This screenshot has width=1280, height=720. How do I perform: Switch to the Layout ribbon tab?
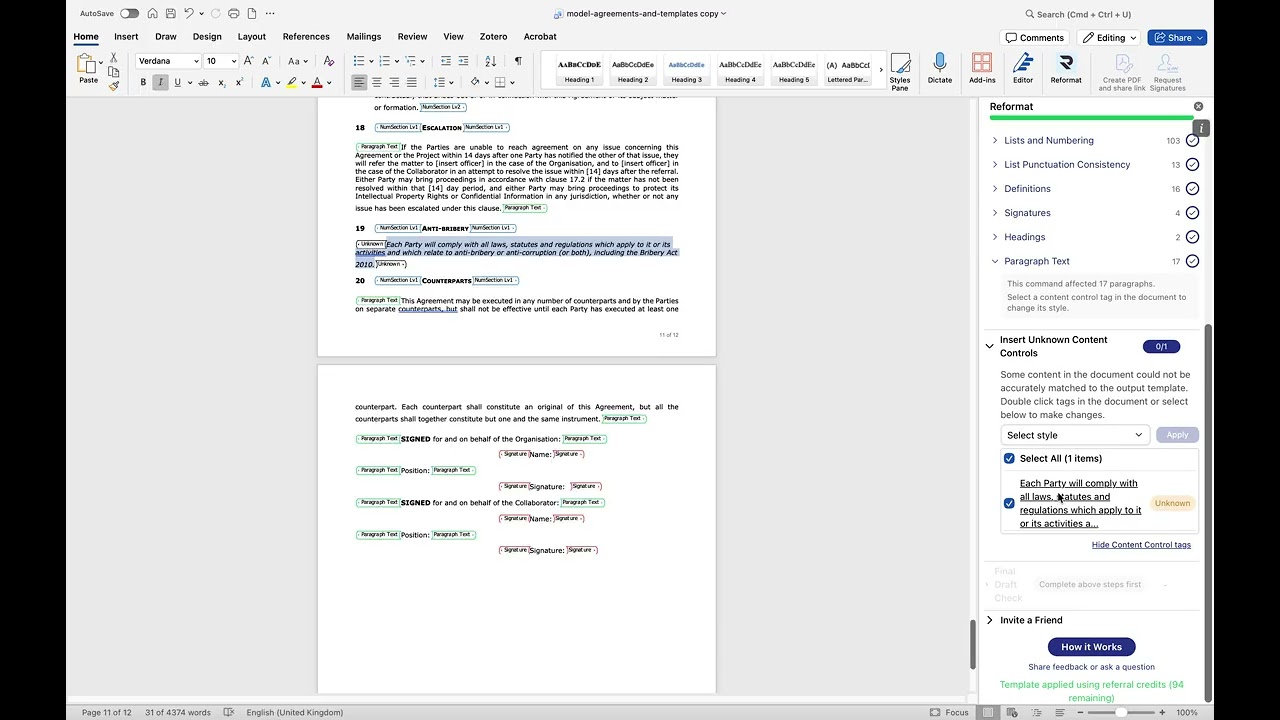(x=251, y=37)
